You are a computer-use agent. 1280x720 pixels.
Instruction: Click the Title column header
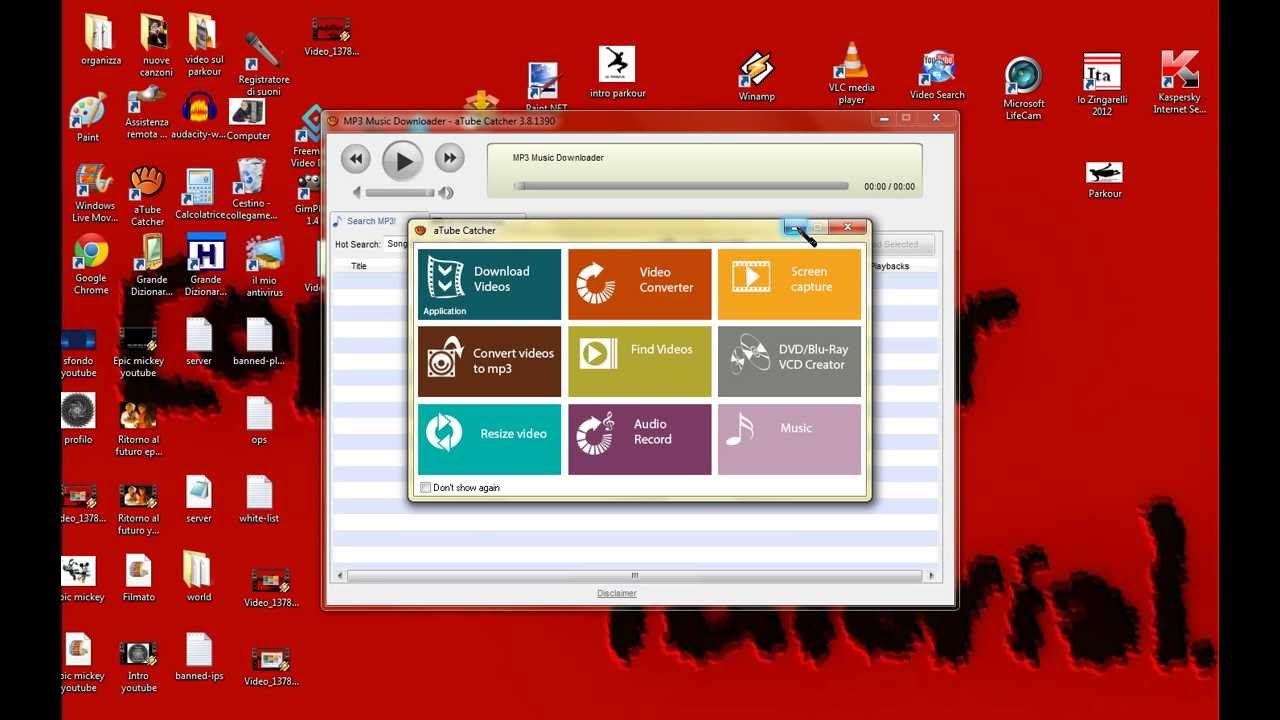point(359,266)
